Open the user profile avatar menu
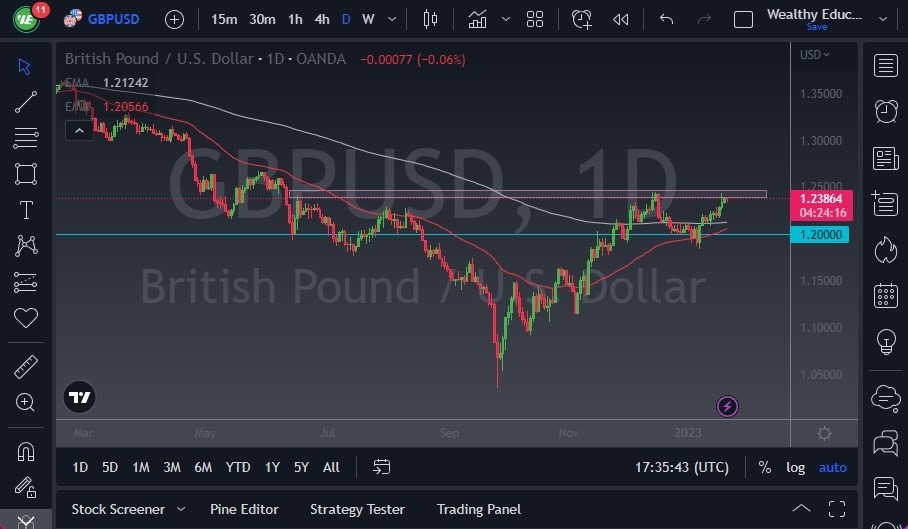The image size is (908, 529). 27,19
